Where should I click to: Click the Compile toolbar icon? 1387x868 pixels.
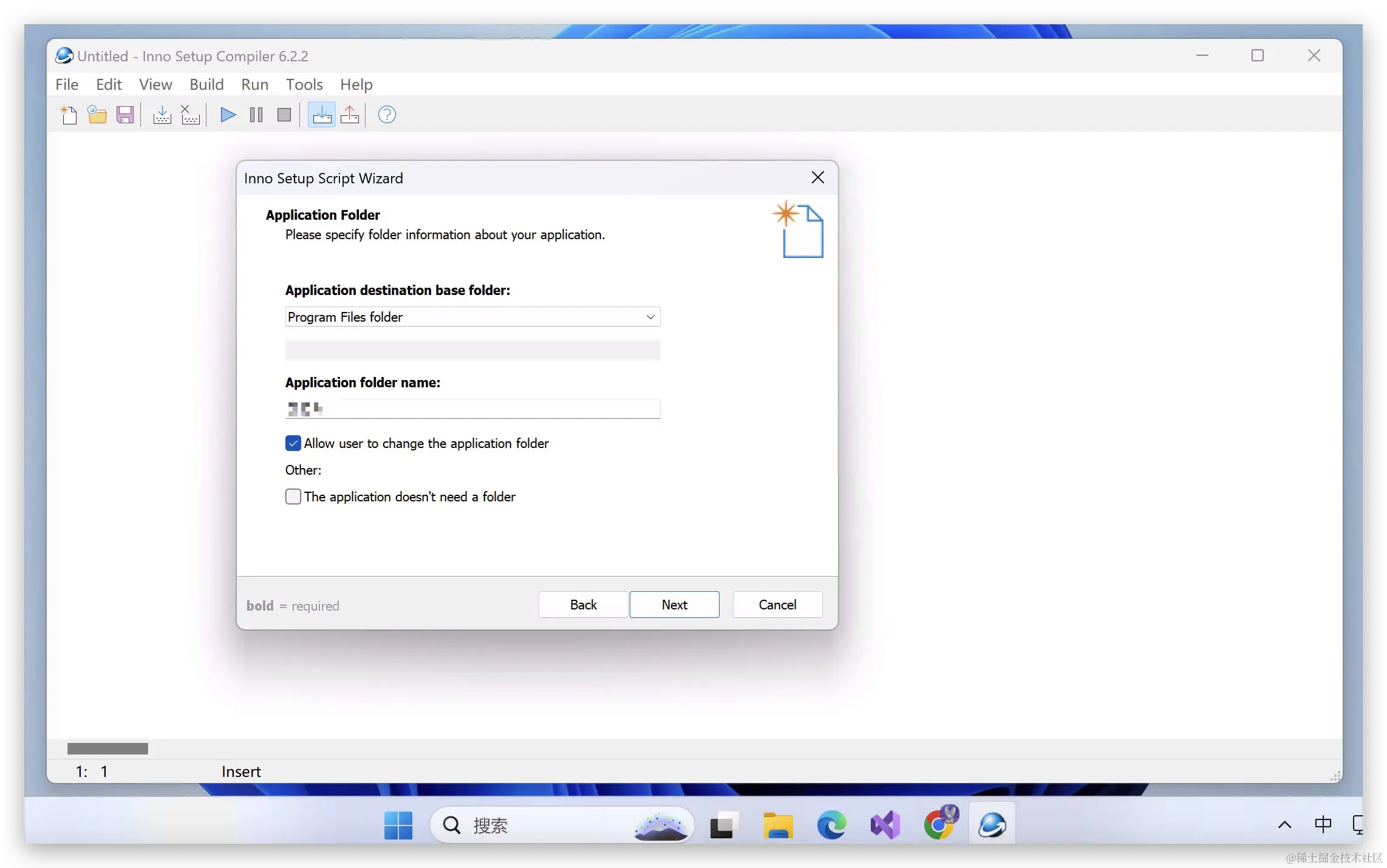(x=162, y=115)
